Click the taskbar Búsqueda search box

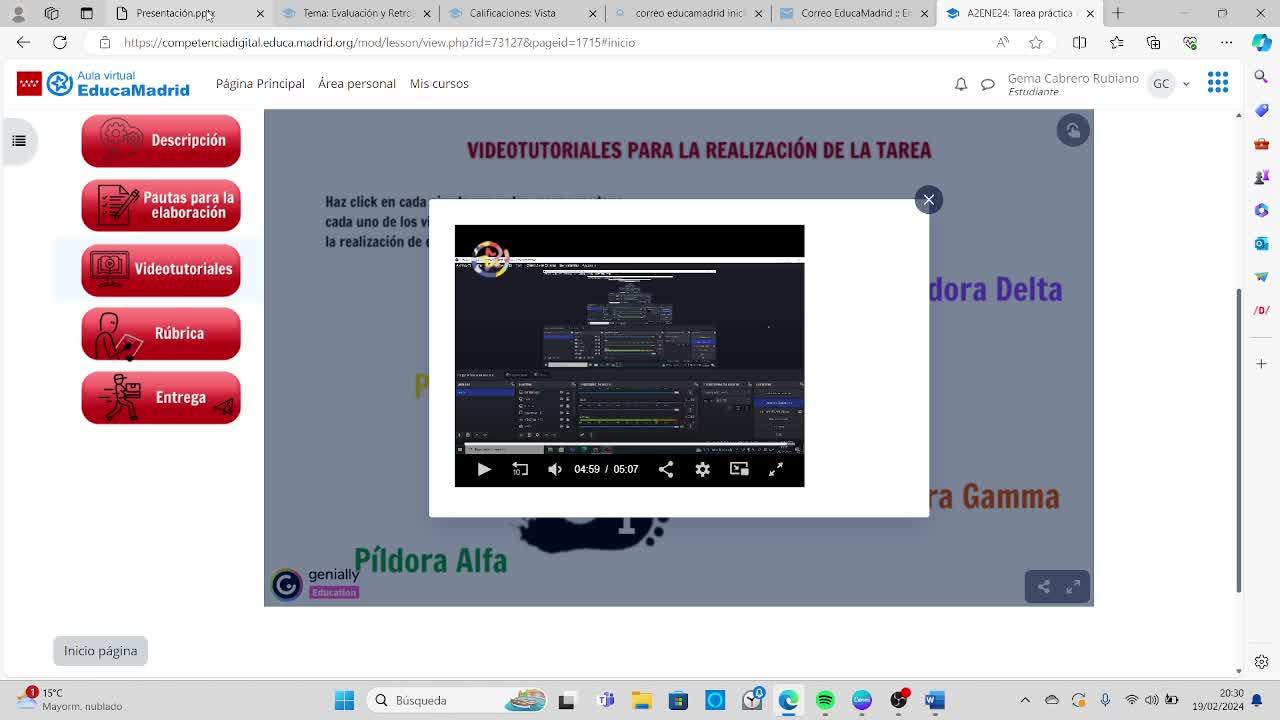459,700
